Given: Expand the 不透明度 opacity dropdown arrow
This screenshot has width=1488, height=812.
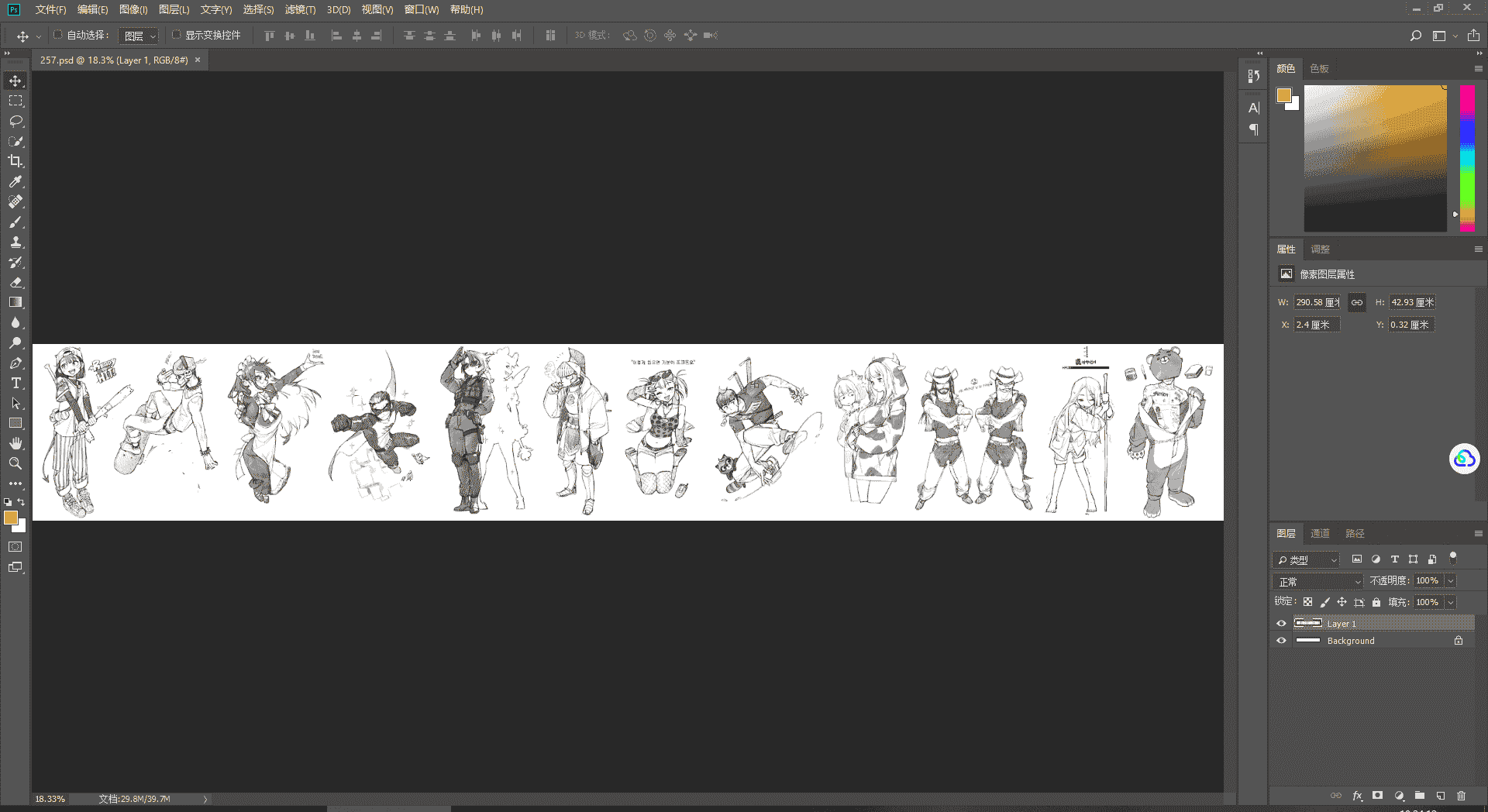Looking at the screenshot, I should pos(1451,581).
